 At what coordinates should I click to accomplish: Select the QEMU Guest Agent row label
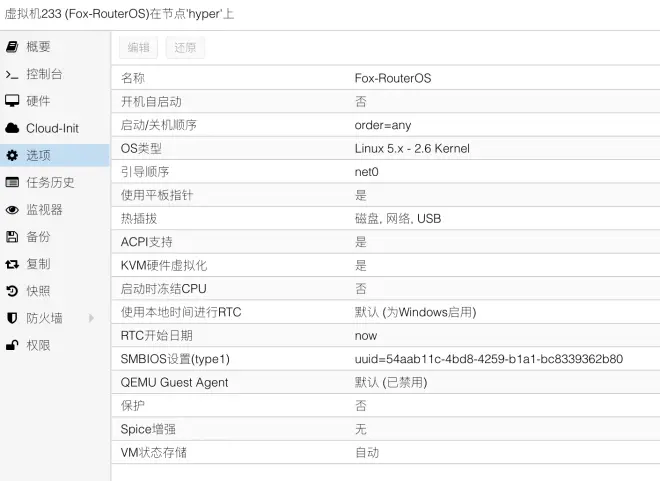(174, 383)
